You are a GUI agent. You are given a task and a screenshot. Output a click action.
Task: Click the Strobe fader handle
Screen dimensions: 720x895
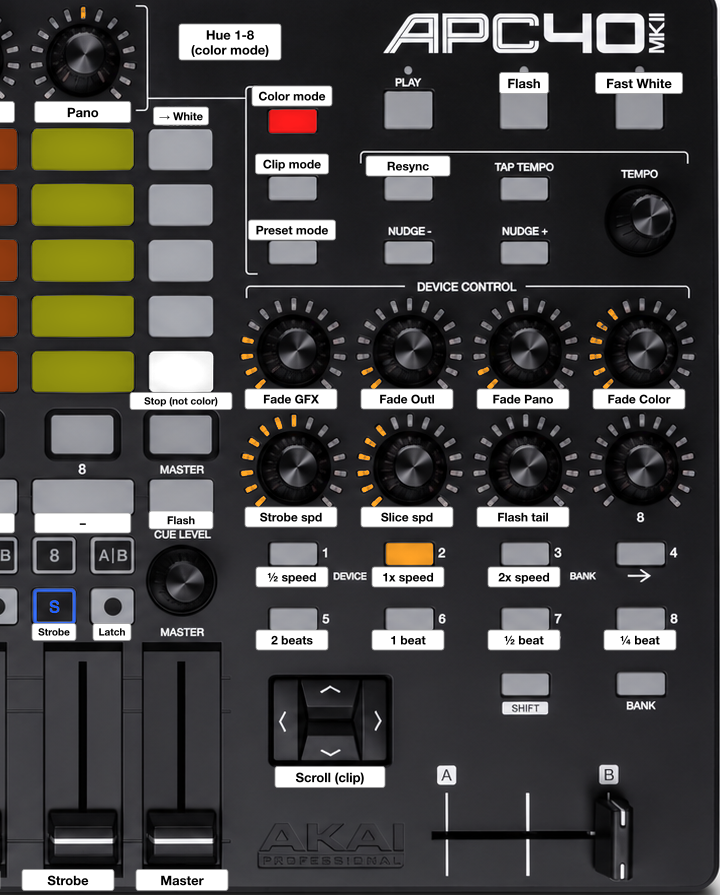[83, 838]
